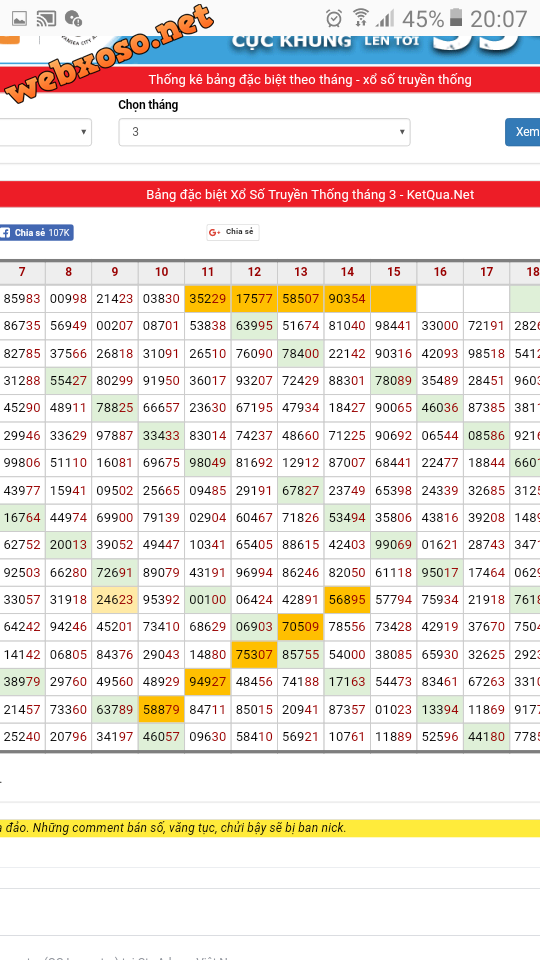The image size is (540, 960).
Task: Open the webxoso.net watermark logo
Action: pyautogui.click(x=110, y=55)
